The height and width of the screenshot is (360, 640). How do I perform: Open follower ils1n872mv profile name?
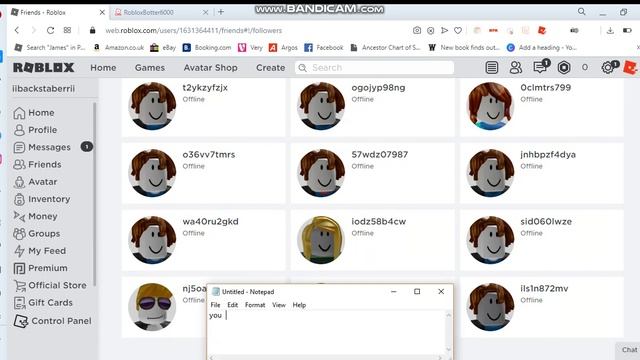(x=544, y=289)
